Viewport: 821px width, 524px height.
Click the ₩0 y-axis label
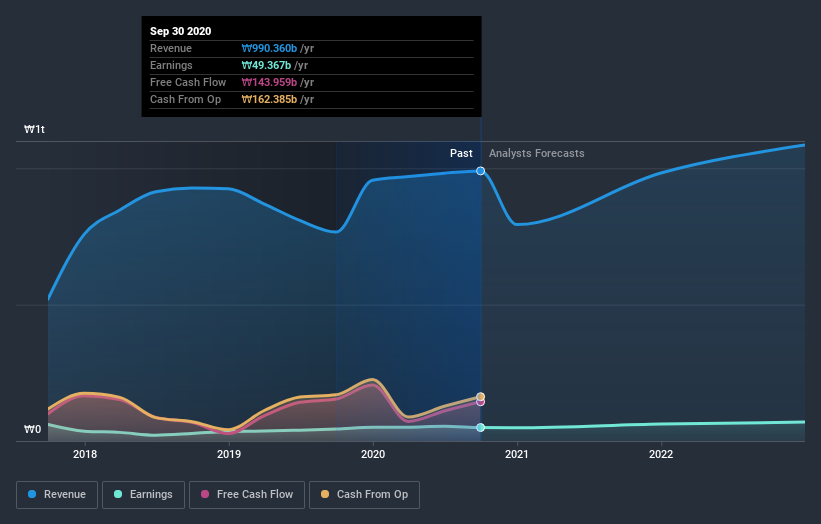tap(32, 429)
